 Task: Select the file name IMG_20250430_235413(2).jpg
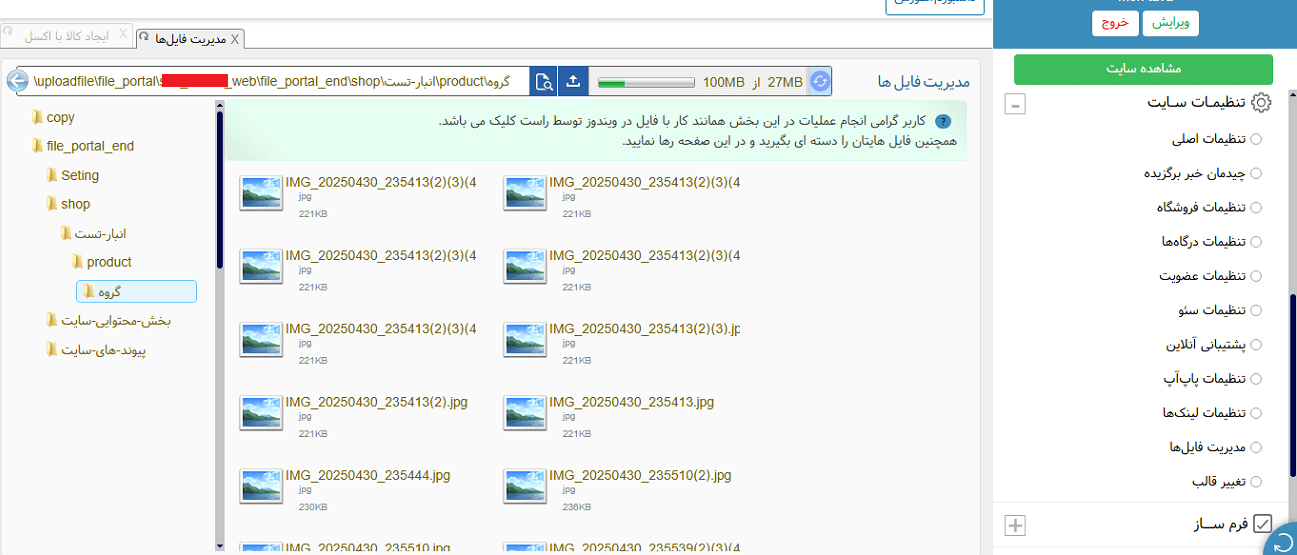376,402
